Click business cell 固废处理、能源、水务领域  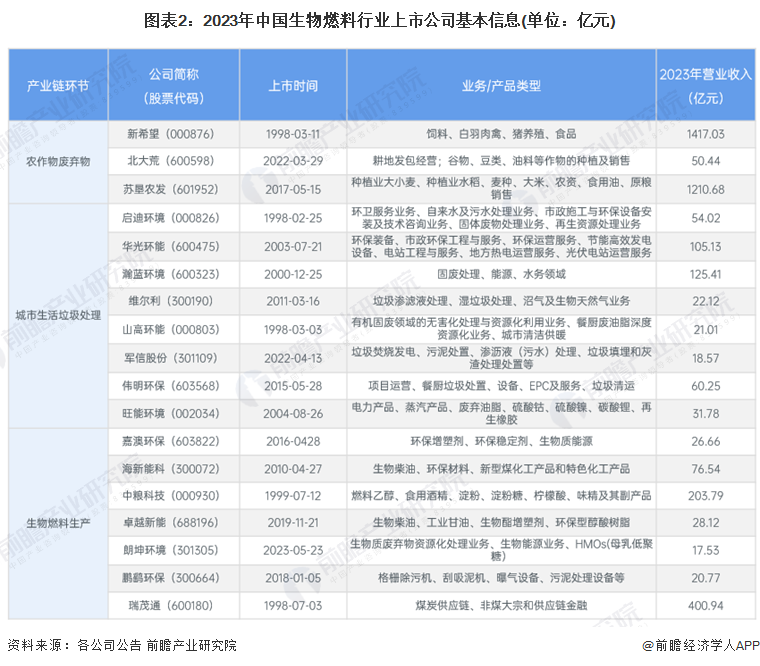pos(501,274)
